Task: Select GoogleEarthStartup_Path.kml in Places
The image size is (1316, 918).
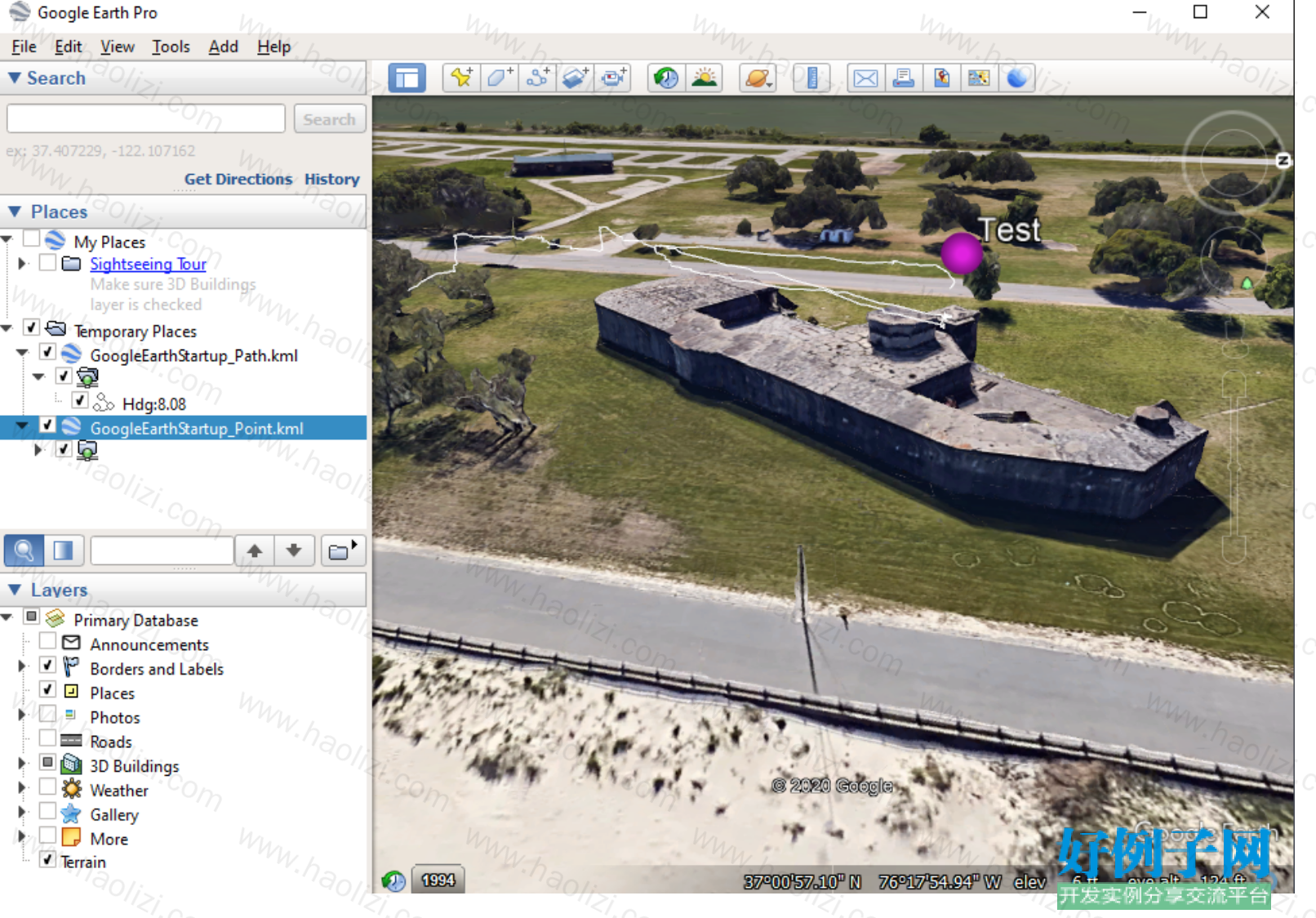Action: click(193, 355)
